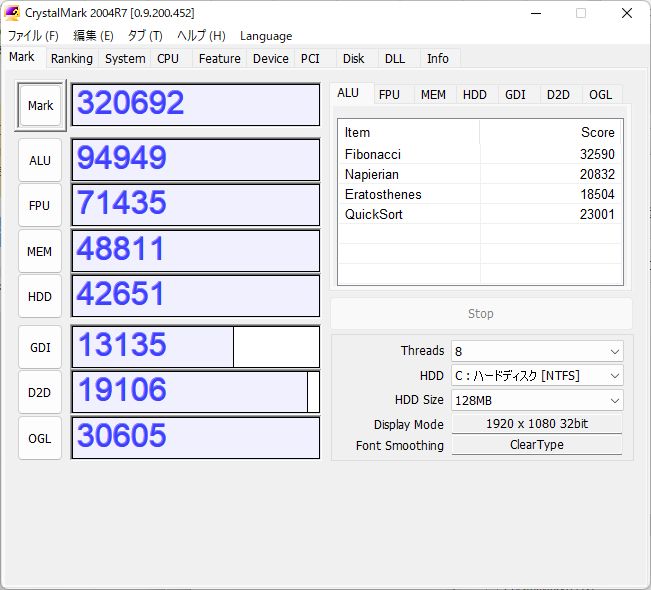Select the QuickSort row in score list
Image resolution: width=651 pixels, height=590 pixels.
480,214
